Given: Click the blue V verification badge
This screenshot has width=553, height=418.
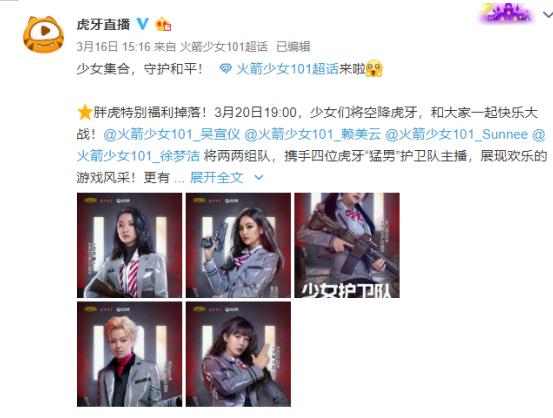Looking at the screenshot, I should (143, 24).
